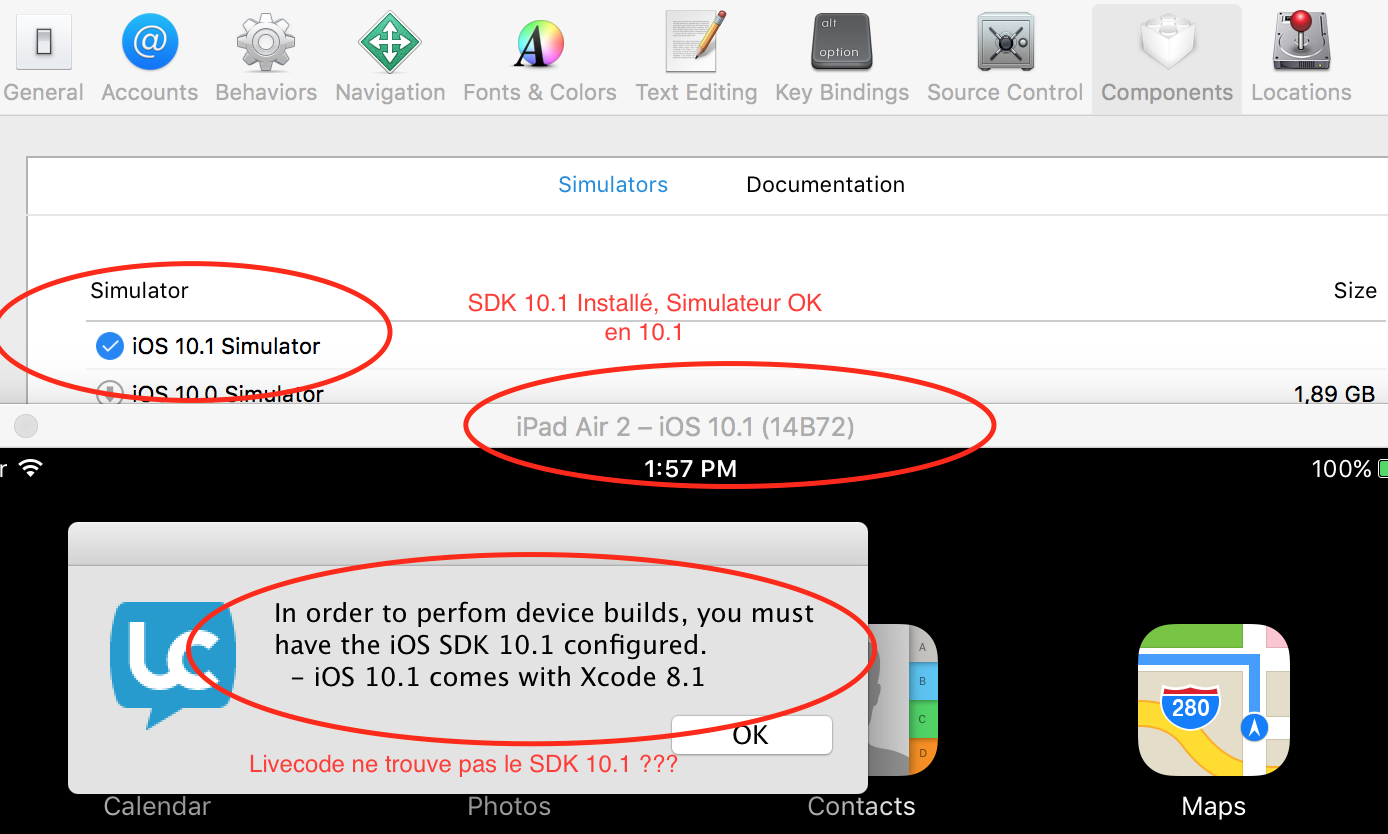
Task: Switch to the Simulators tab
Action: (x=613, y=185)
